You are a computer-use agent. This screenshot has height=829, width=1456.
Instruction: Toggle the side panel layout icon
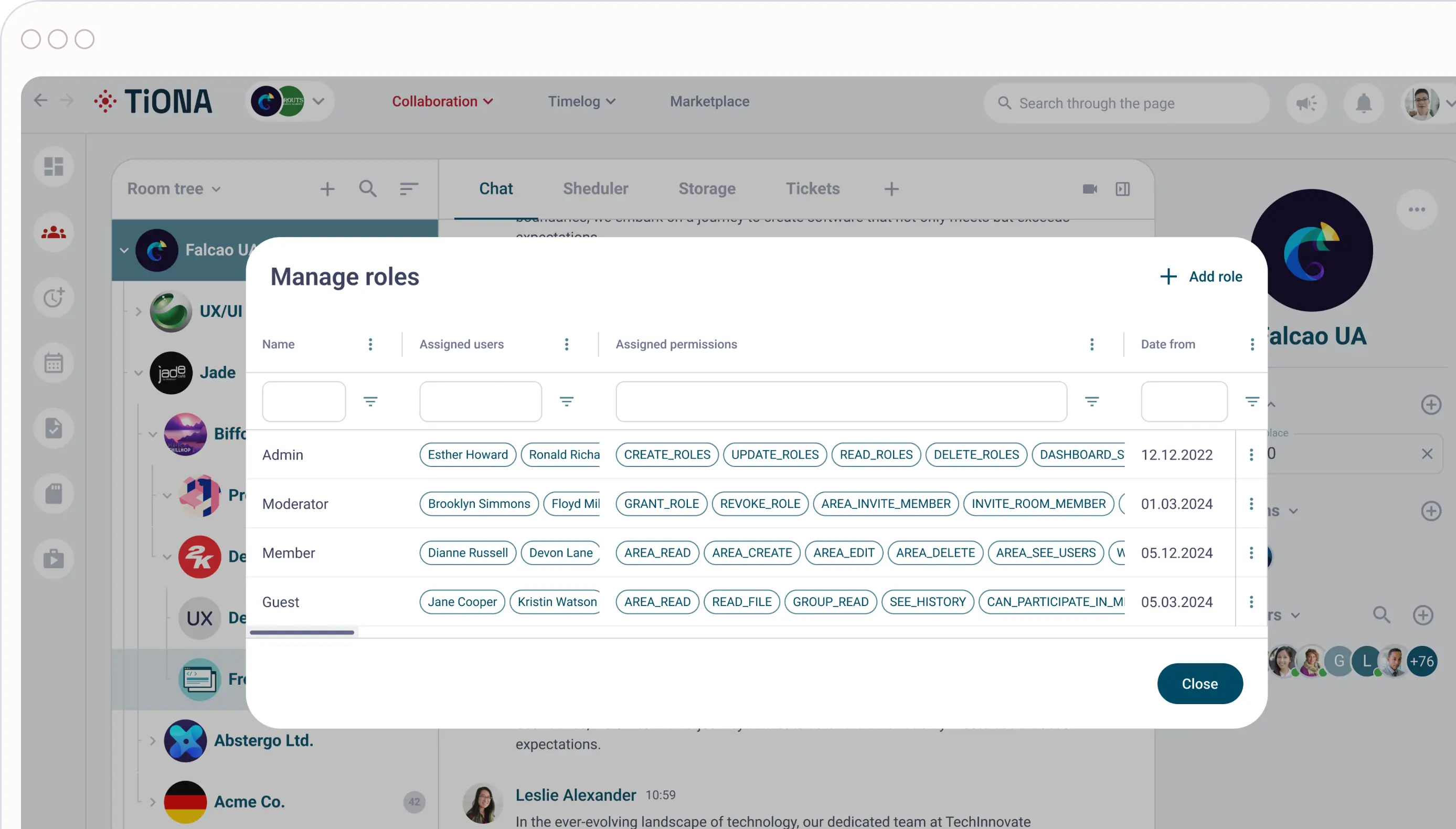tap(1122, 189)
